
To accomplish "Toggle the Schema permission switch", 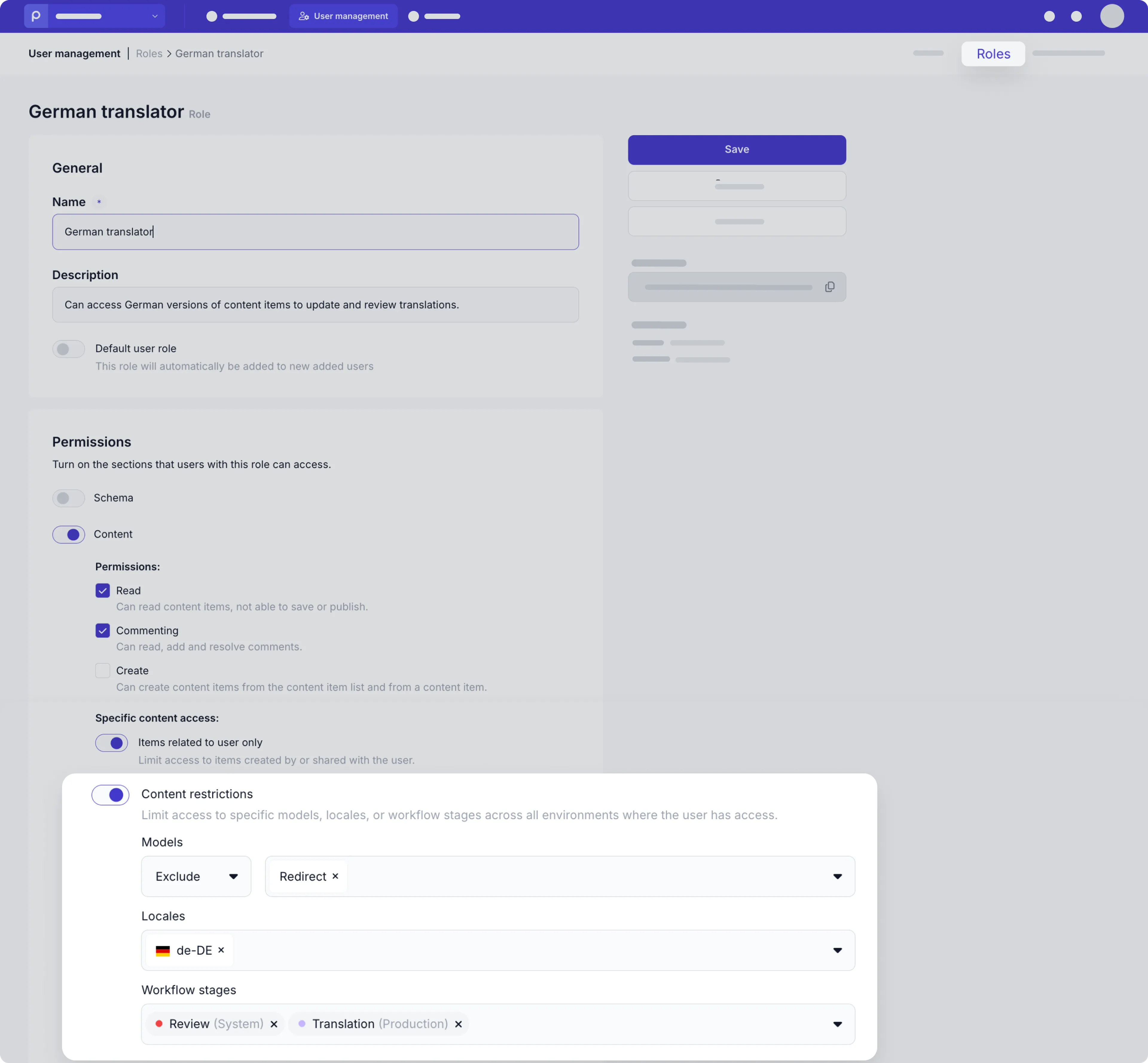I will point(68,498).
